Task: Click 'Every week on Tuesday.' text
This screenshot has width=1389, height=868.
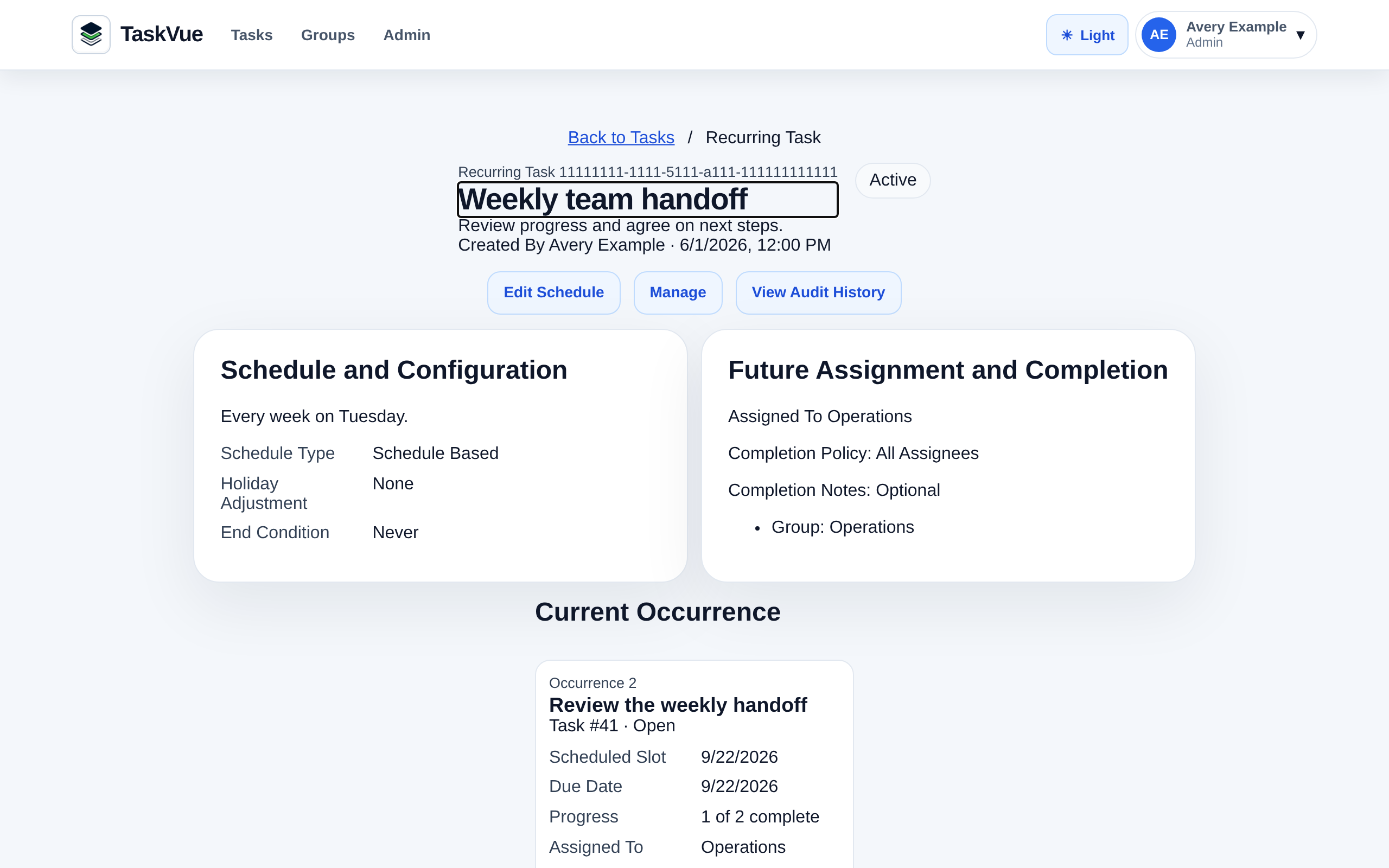Action: click(314, 416)
